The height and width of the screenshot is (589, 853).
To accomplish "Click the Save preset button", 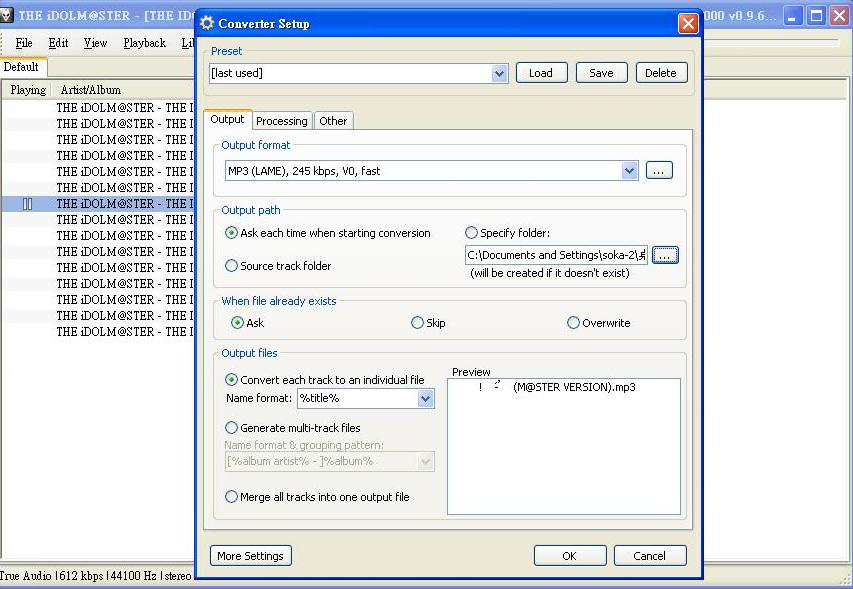I will [601, 73].
